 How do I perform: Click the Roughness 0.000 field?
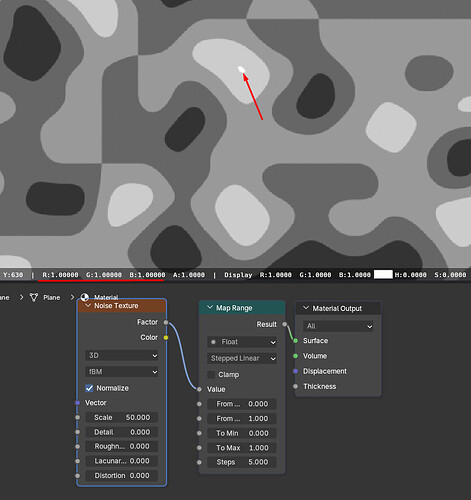click(122, 446)
